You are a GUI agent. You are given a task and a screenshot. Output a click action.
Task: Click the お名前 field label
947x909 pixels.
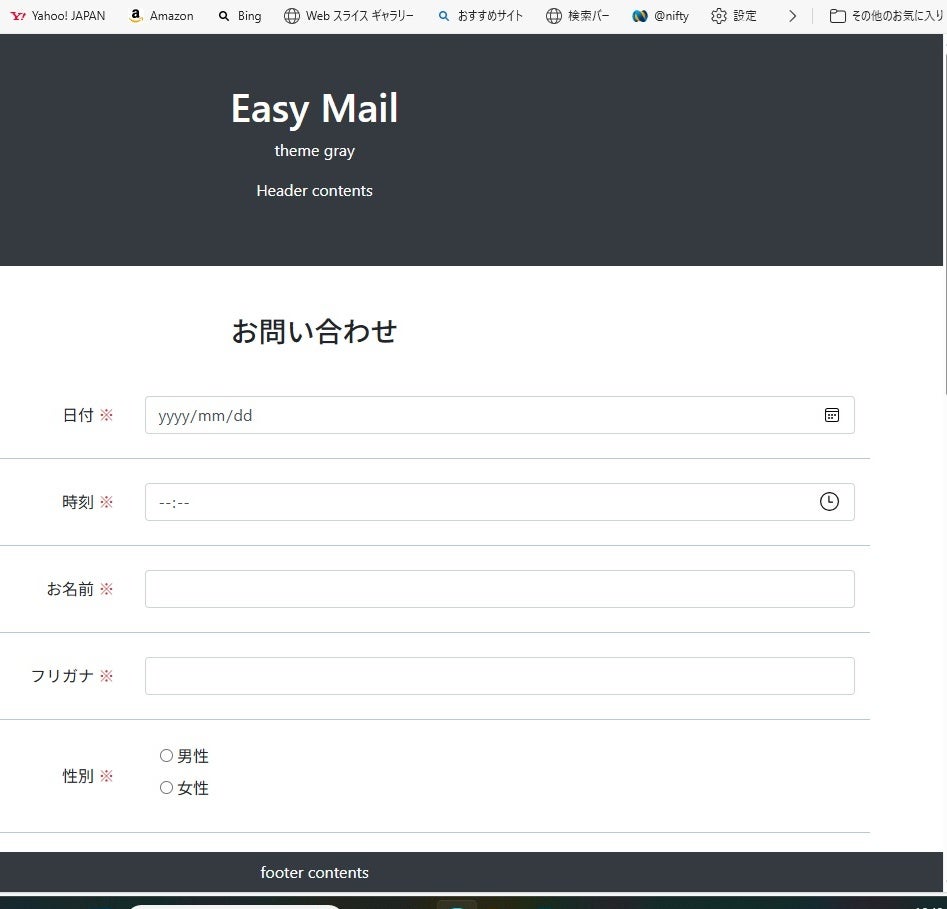70,589
